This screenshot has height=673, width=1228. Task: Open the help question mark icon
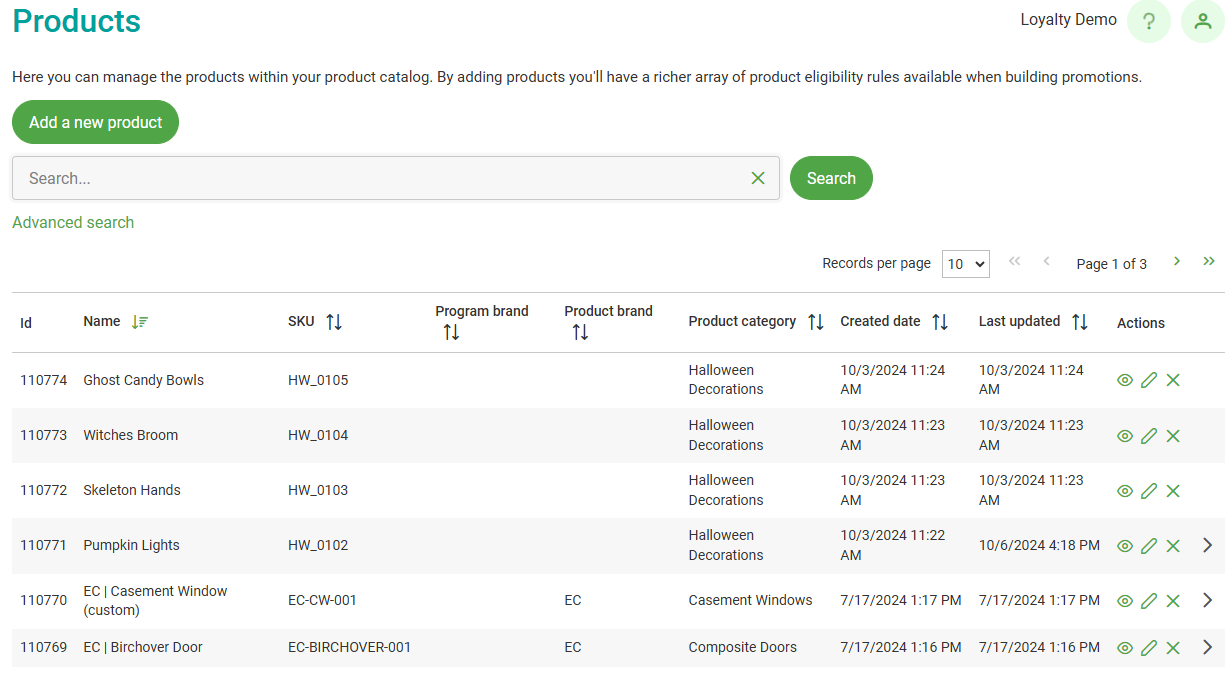[x=1148, y=21]
